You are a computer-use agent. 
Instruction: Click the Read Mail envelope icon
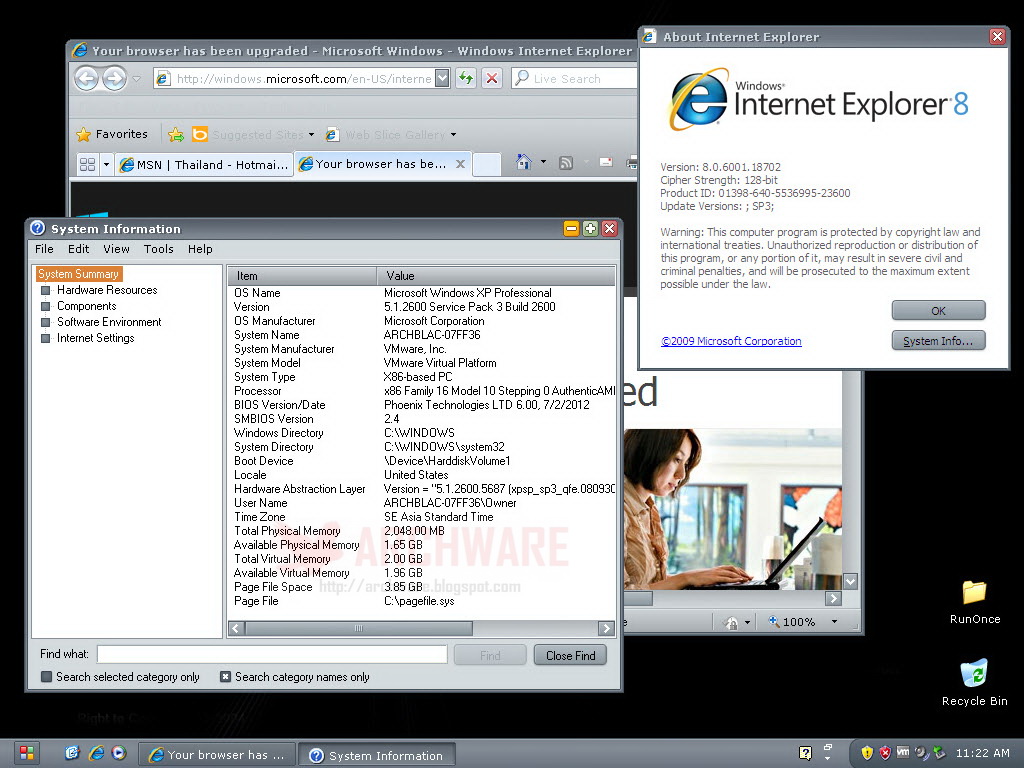tap(606, 162)
